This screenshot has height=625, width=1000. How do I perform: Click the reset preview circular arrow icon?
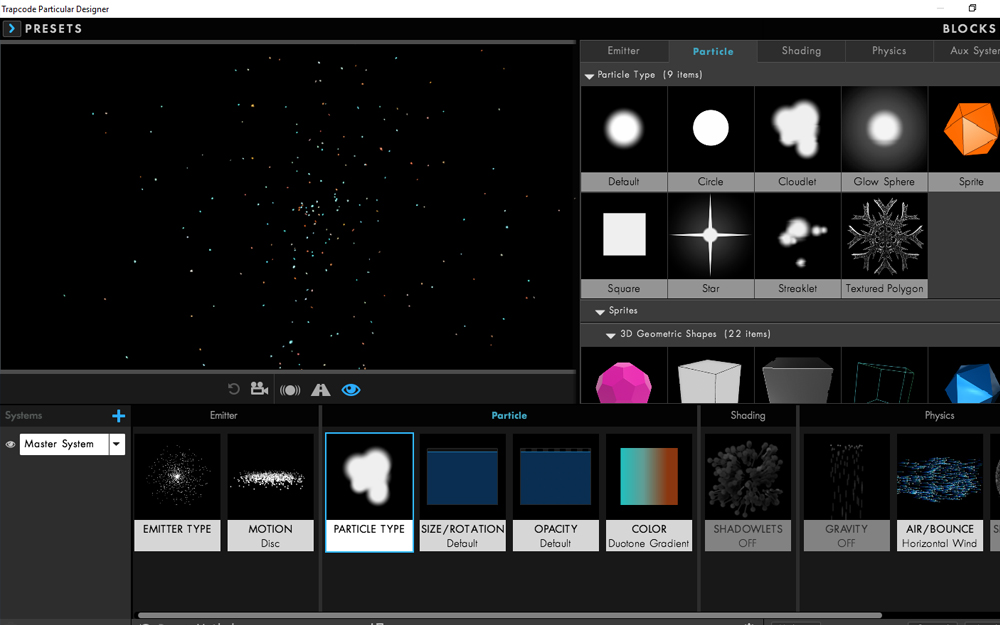233,389
